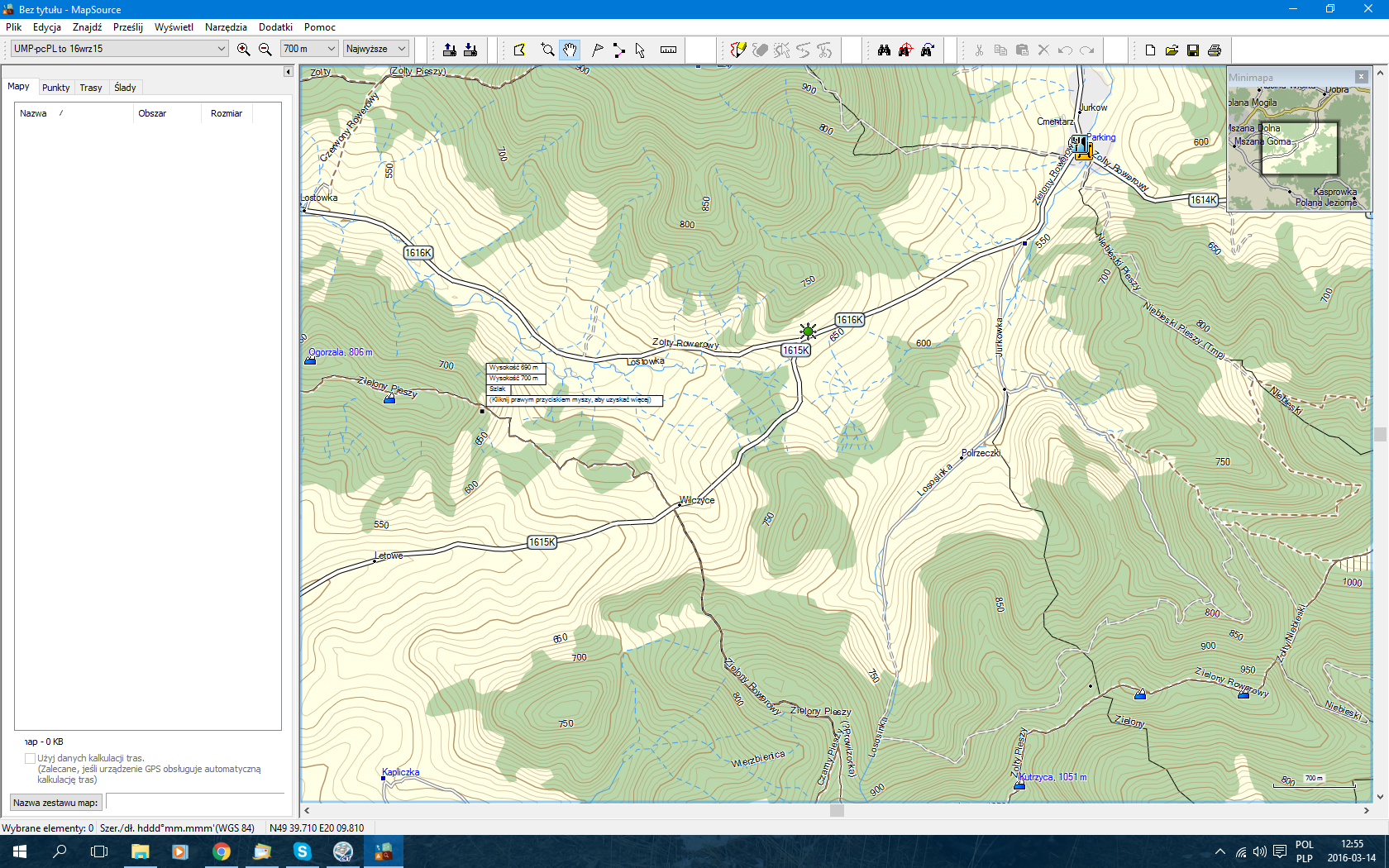This screenshot has height=868, width=1389.
Task: Click the map set name input field
Action: click(195, 802)
